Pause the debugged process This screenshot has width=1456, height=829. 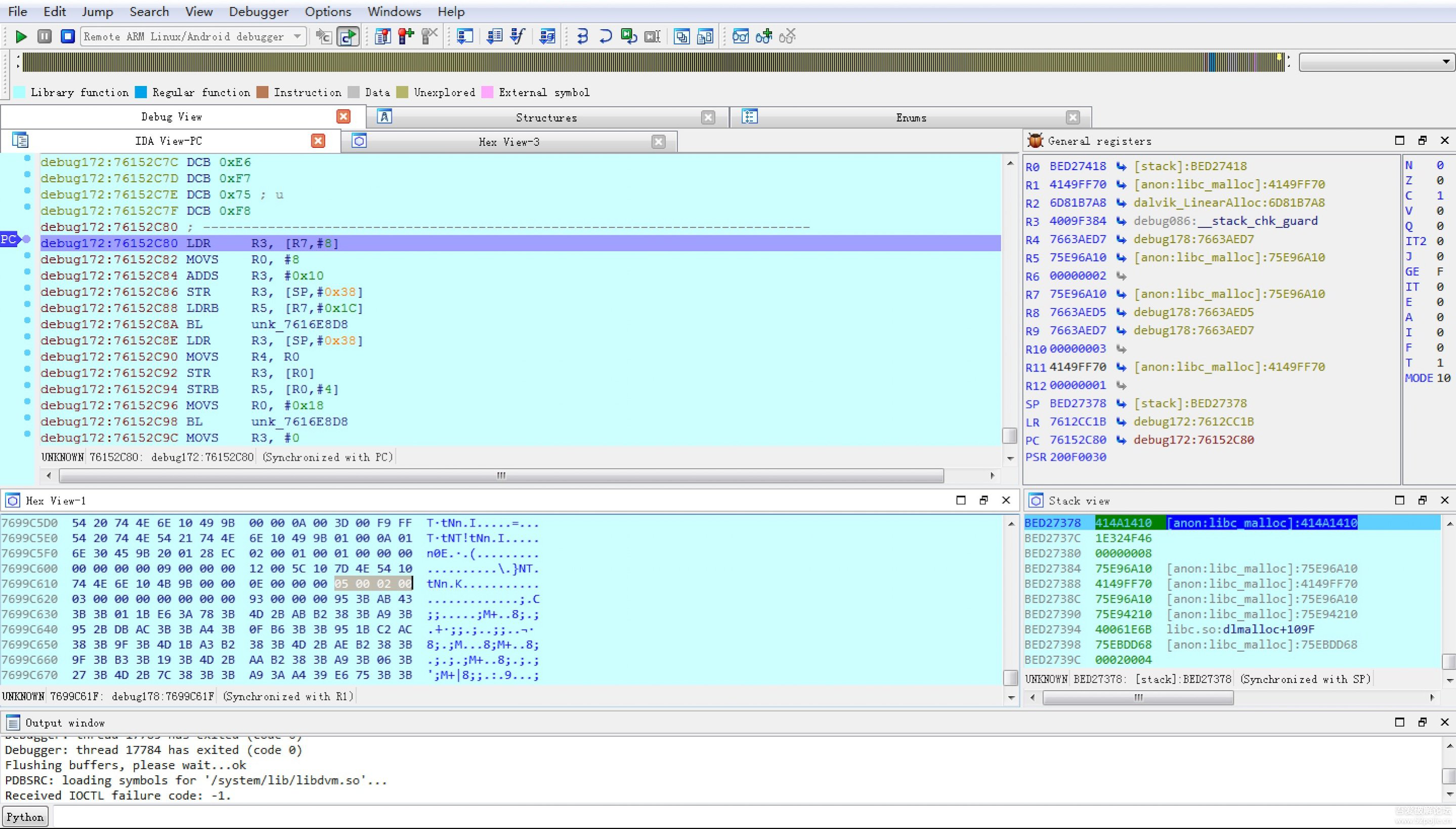[45, 37]
